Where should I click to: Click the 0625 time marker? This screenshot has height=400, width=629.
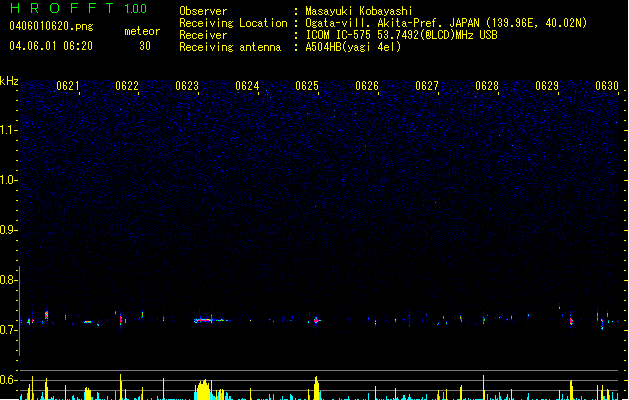click(x=307, y=86)
